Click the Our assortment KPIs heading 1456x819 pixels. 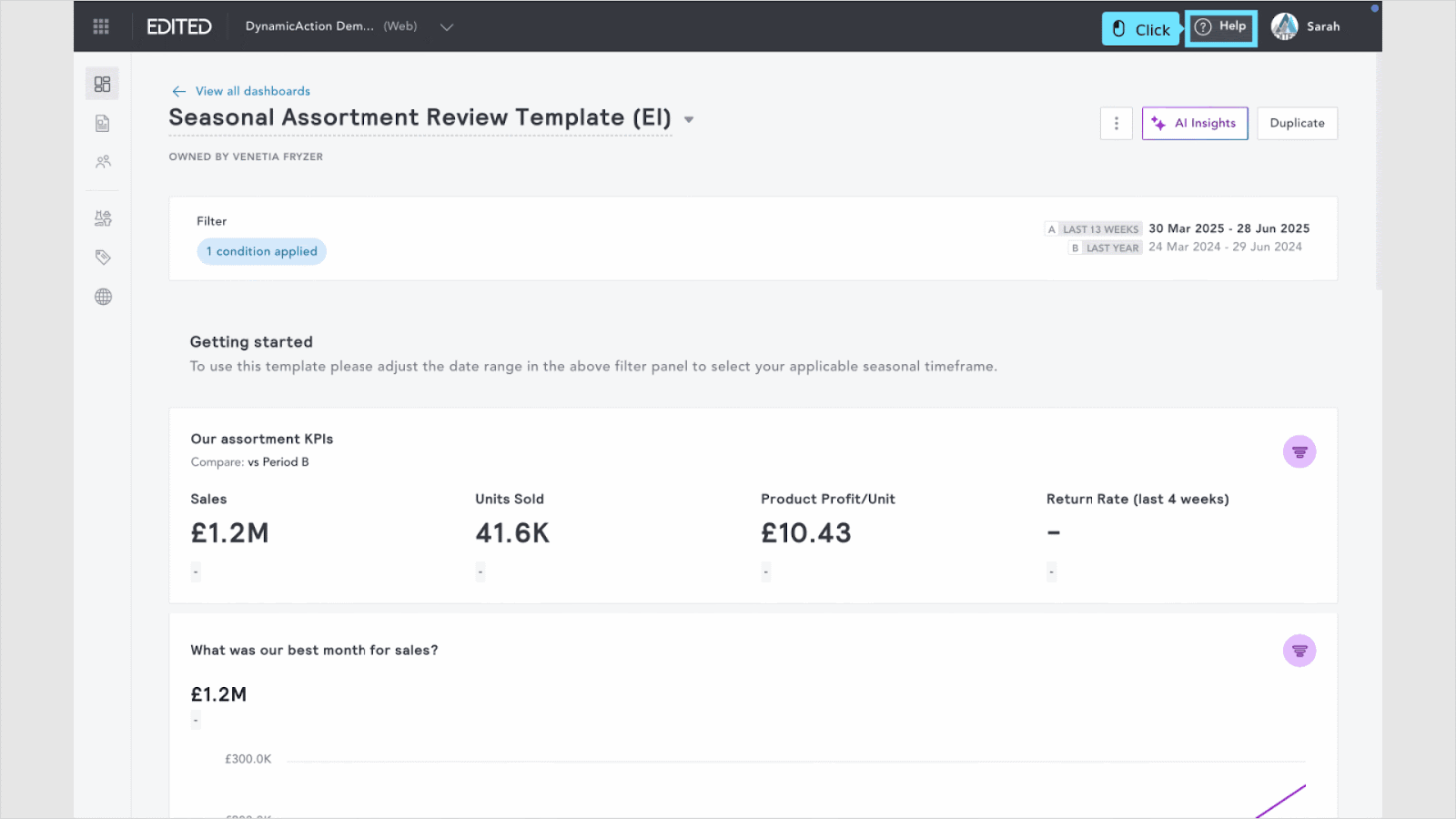pyautogui.click(x=262, y=439)
